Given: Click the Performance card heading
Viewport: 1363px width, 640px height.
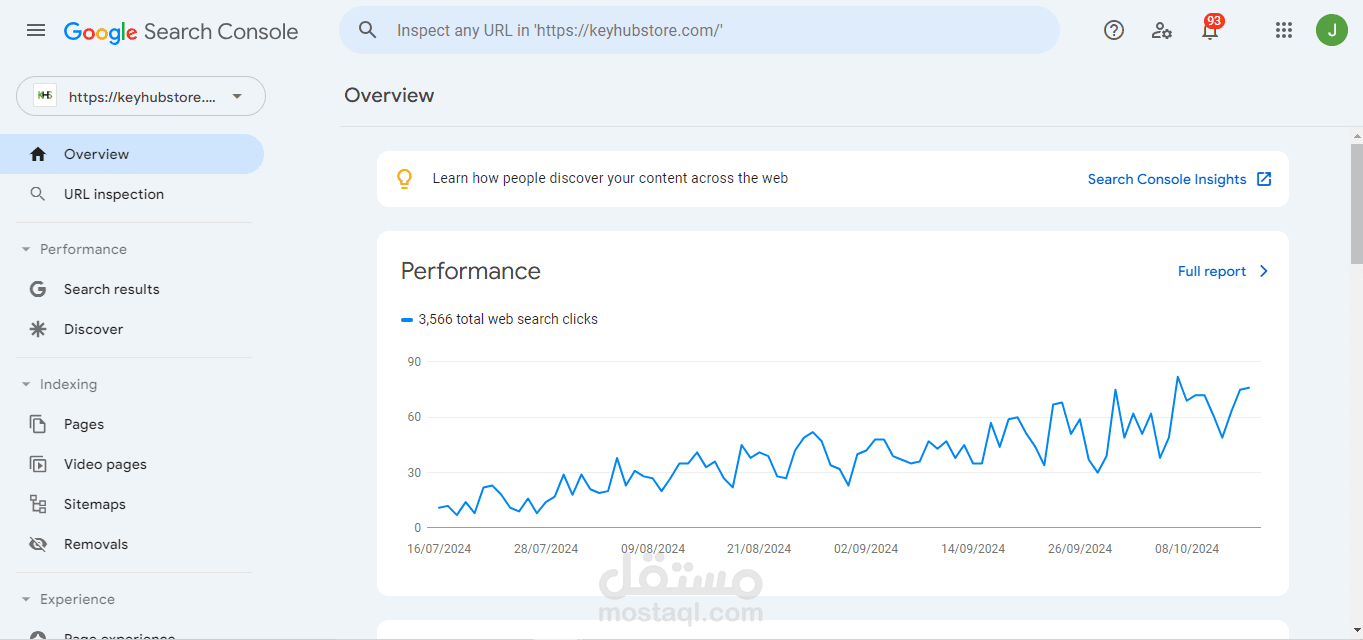Looking at the screenshot, I should click(471, 271).
